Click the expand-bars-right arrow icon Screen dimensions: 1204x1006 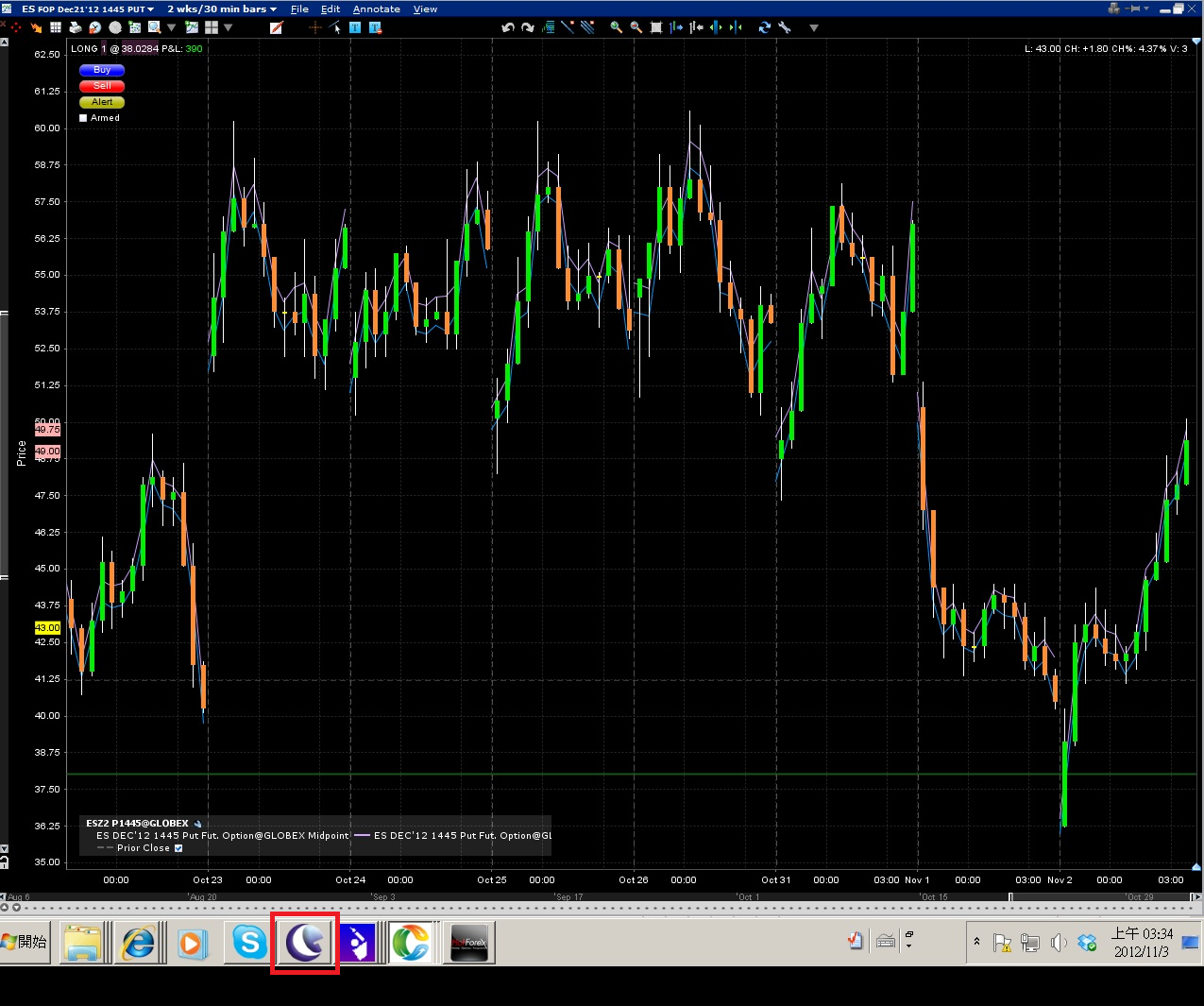[x=676, y=27]
